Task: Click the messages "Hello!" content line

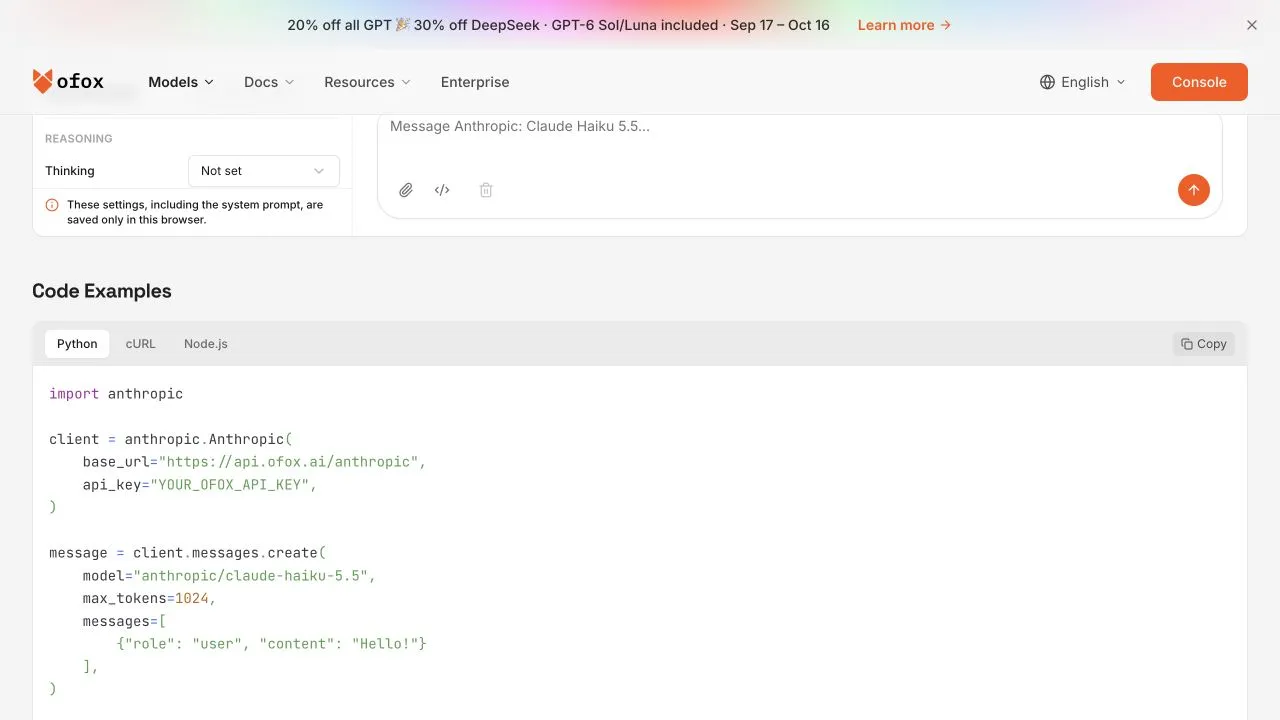Action: click(271, 644)
